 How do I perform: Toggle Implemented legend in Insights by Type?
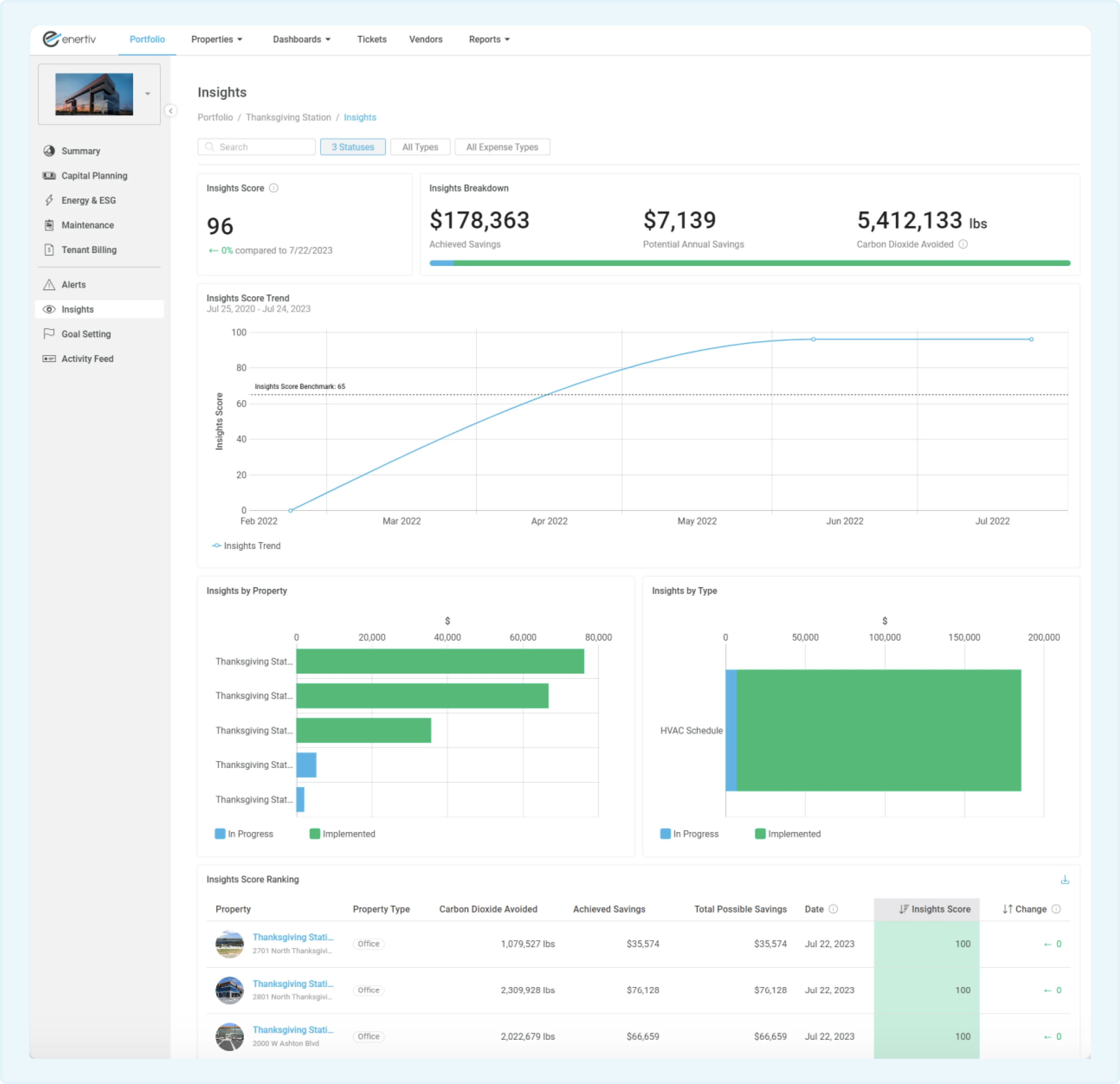point(787,834)
